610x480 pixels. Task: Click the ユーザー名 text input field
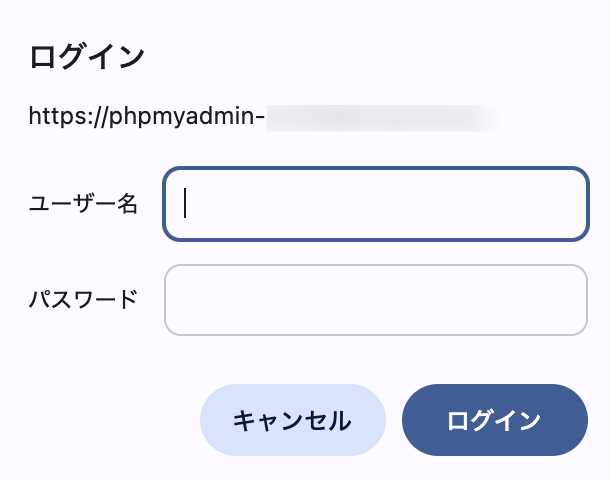click(375, 204)
